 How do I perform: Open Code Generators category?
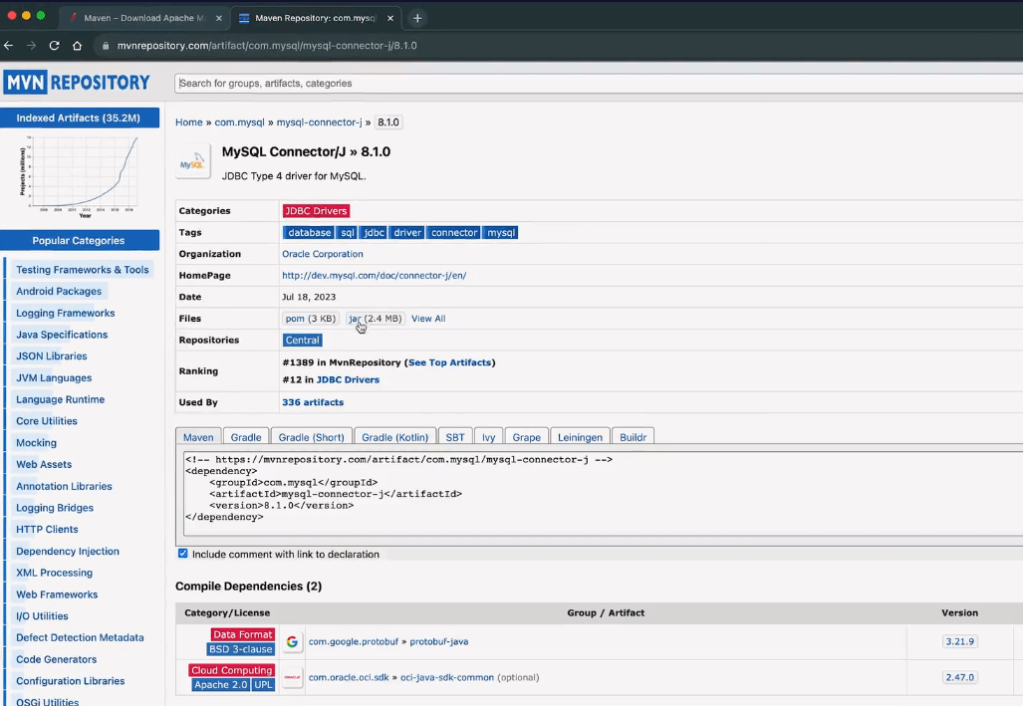(x=56, y=659)
